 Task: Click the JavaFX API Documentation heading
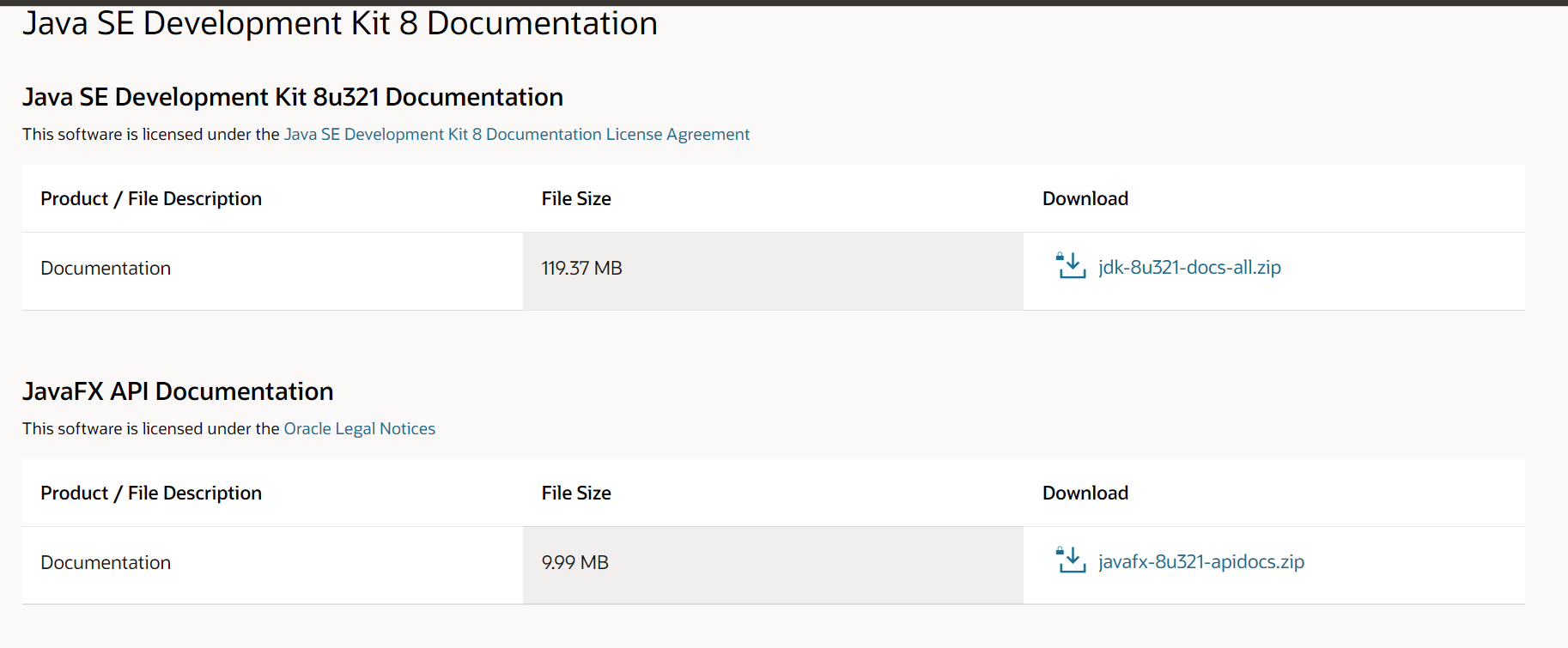[178, 391]
